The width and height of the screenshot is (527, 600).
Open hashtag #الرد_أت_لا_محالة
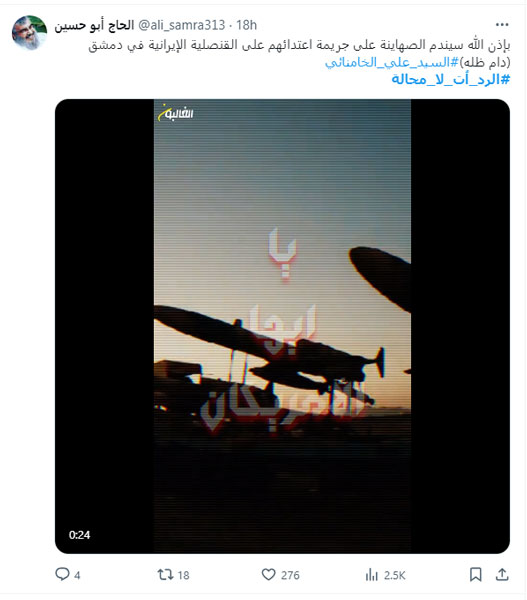(x=450, y=80)
